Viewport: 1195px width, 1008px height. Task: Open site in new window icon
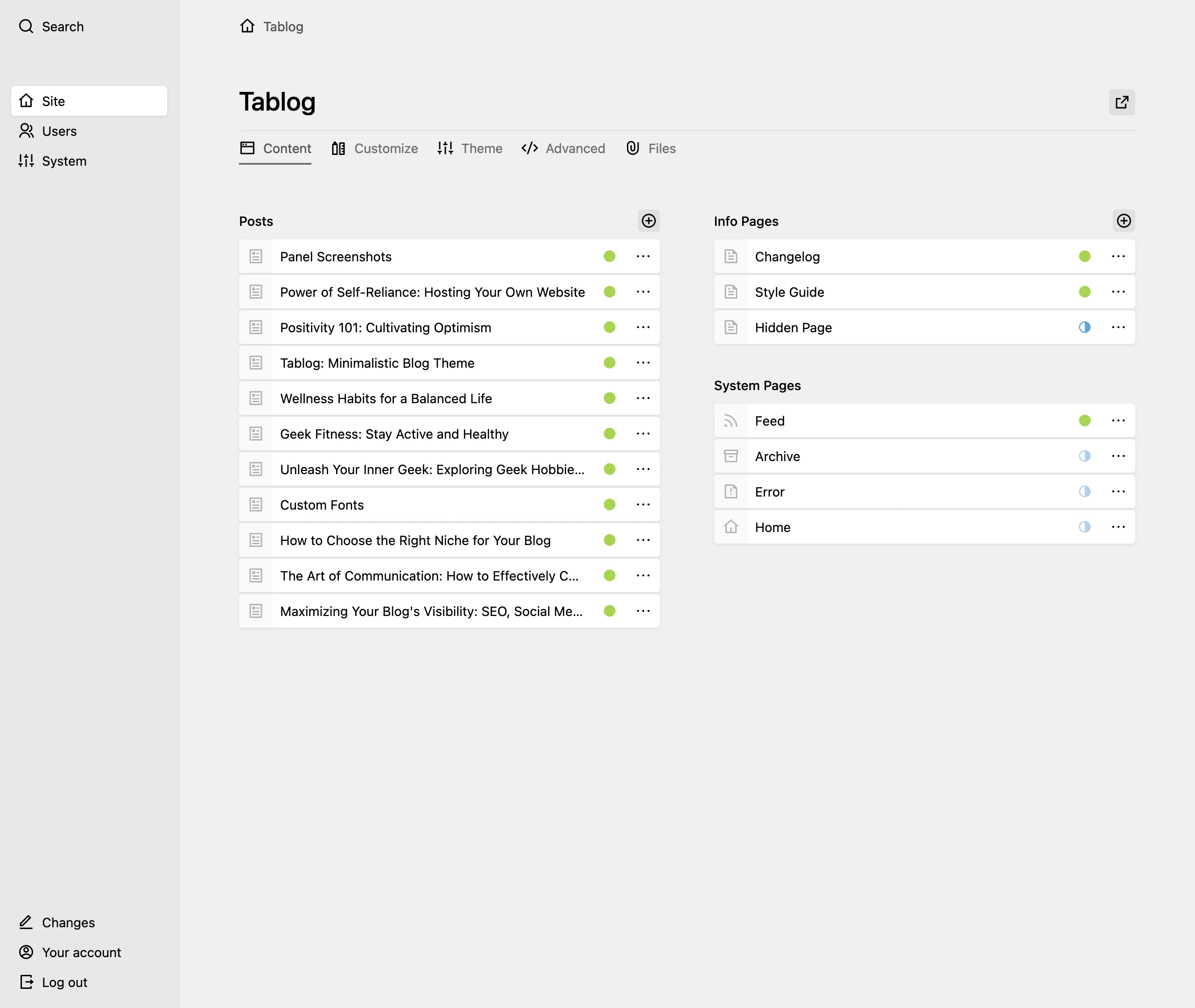(1121, 102)
